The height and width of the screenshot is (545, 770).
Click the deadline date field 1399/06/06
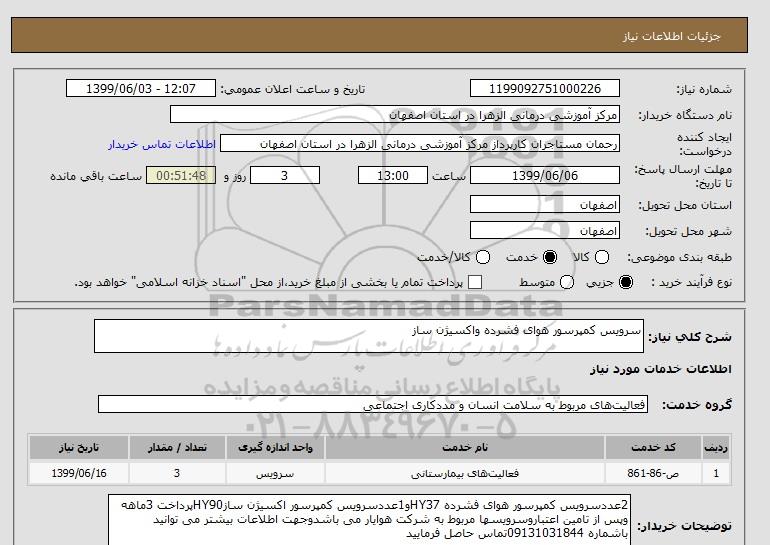pos(545,175)
